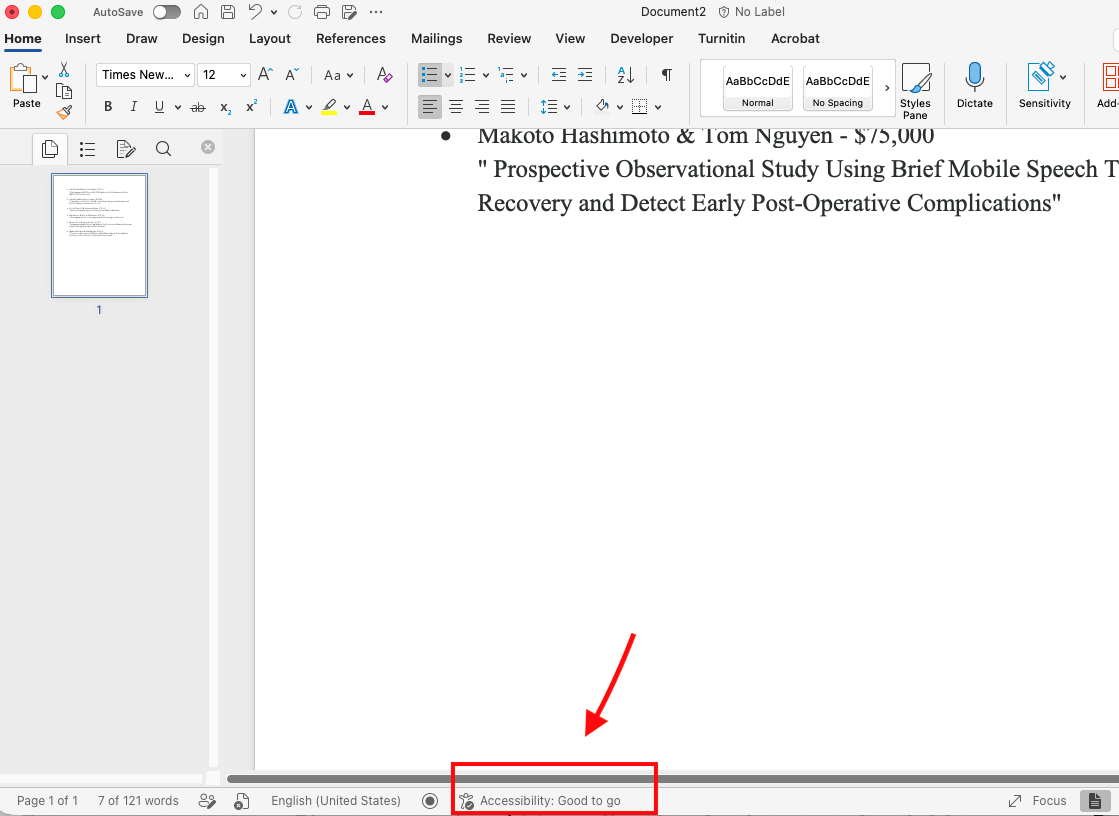Screen dimensions: 1119x816
Task: Open the reviewing pane icon in sidebar
Action: (x=126, y=148)
